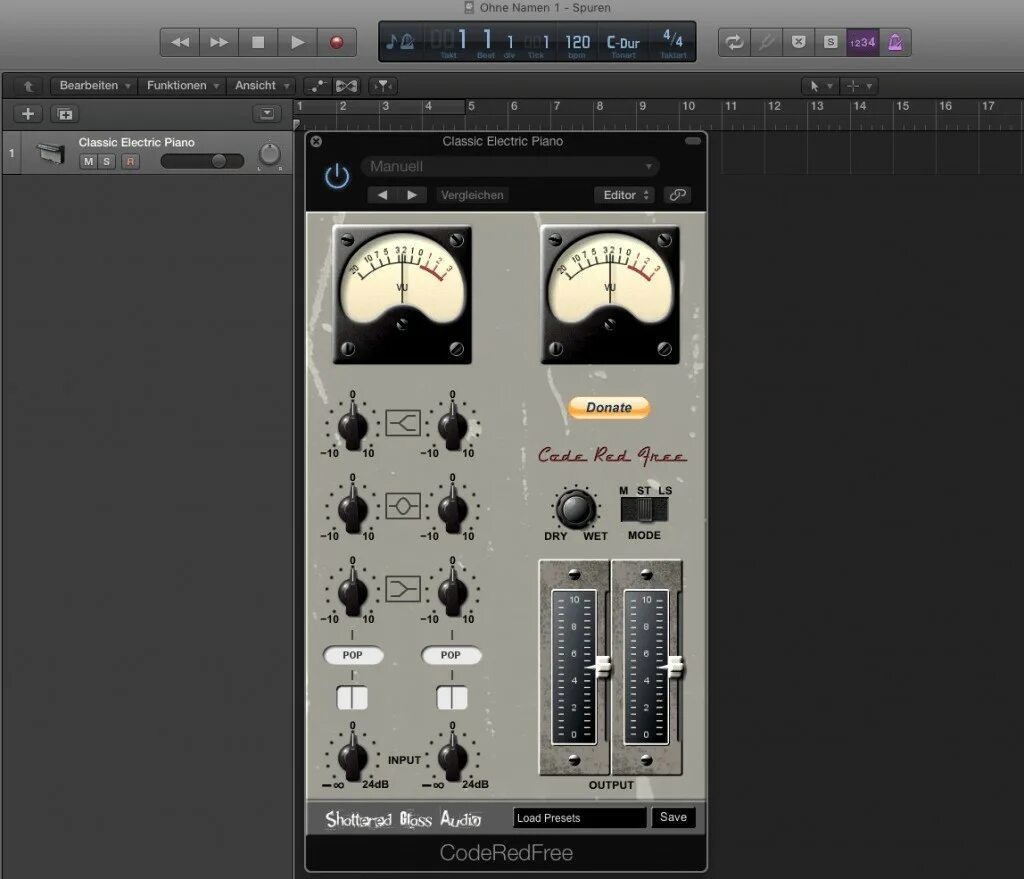Image resolution: width=1024 pixels, height=879 pixels.
Task: Record-enable the Classic Electric Piano track
Action: 130,161
